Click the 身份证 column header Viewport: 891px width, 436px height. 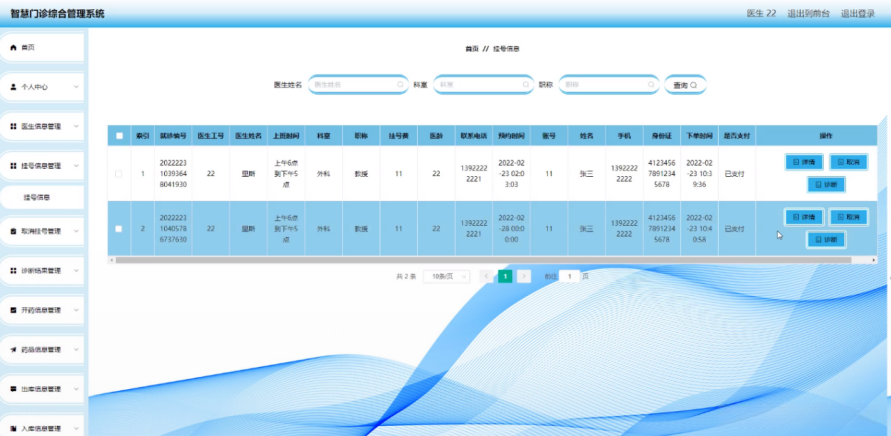(x=661, y=136)
